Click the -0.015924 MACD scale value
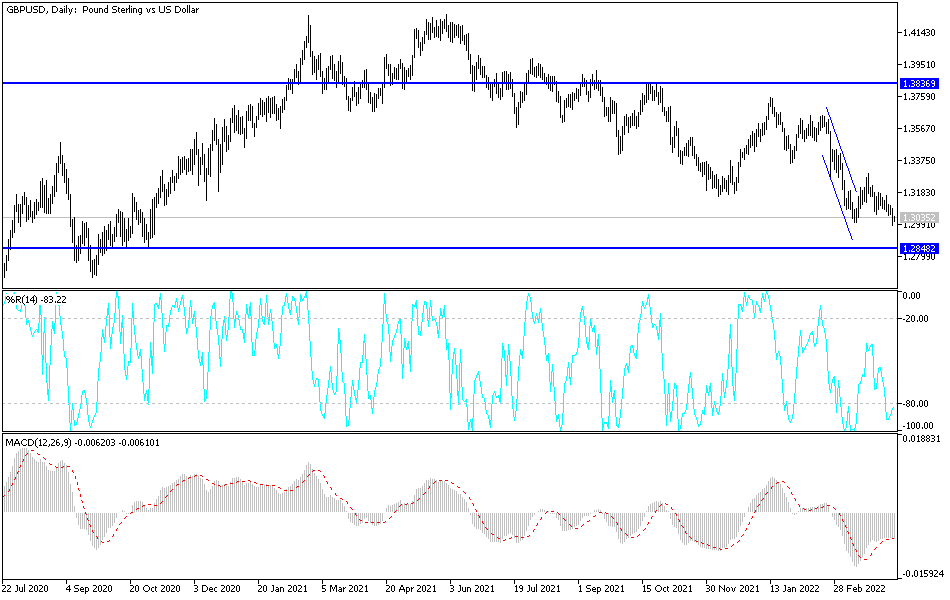The image size is (950, 600). coord(922,573)
